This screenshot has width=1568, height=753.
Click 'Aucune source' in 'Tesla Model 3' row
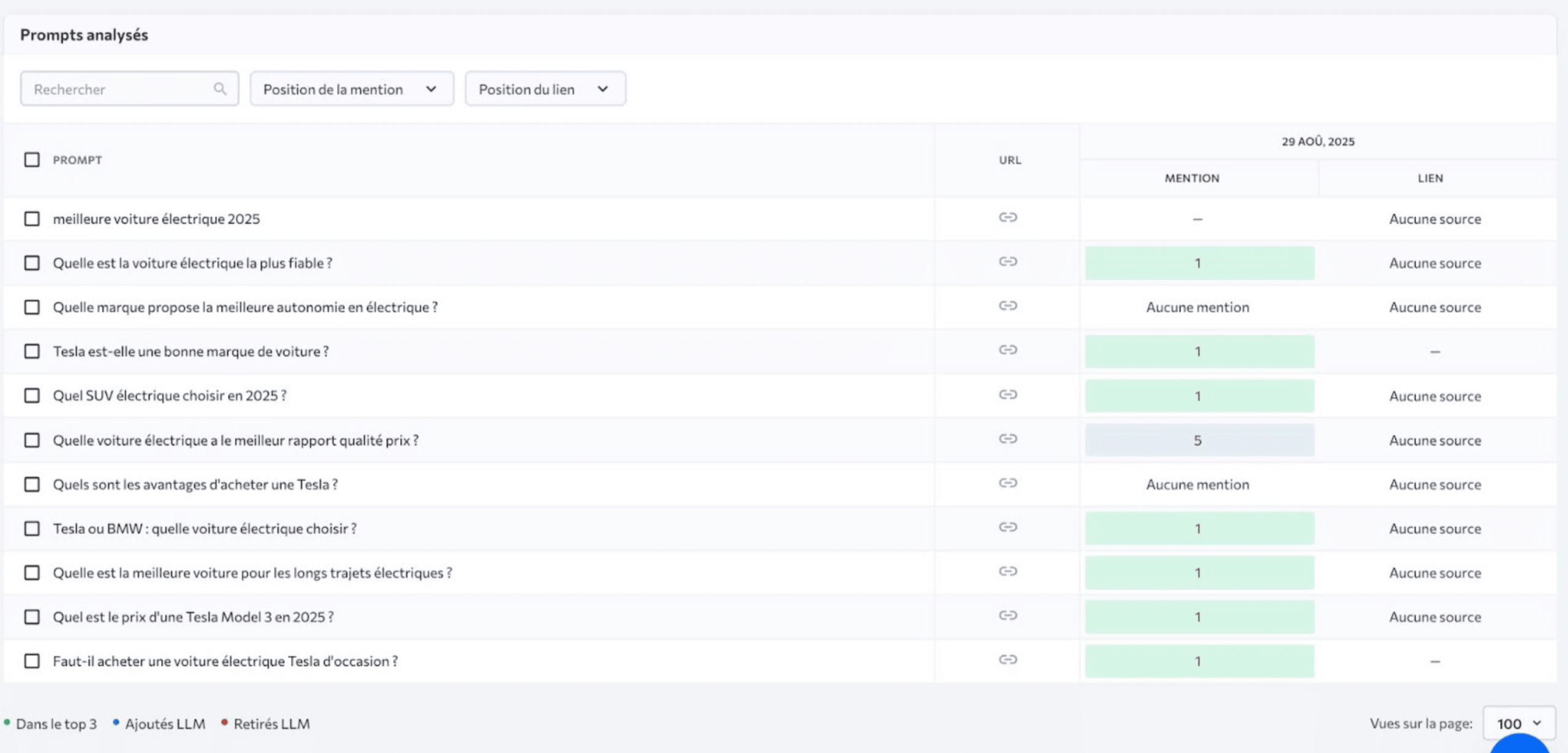[1435, 616]
